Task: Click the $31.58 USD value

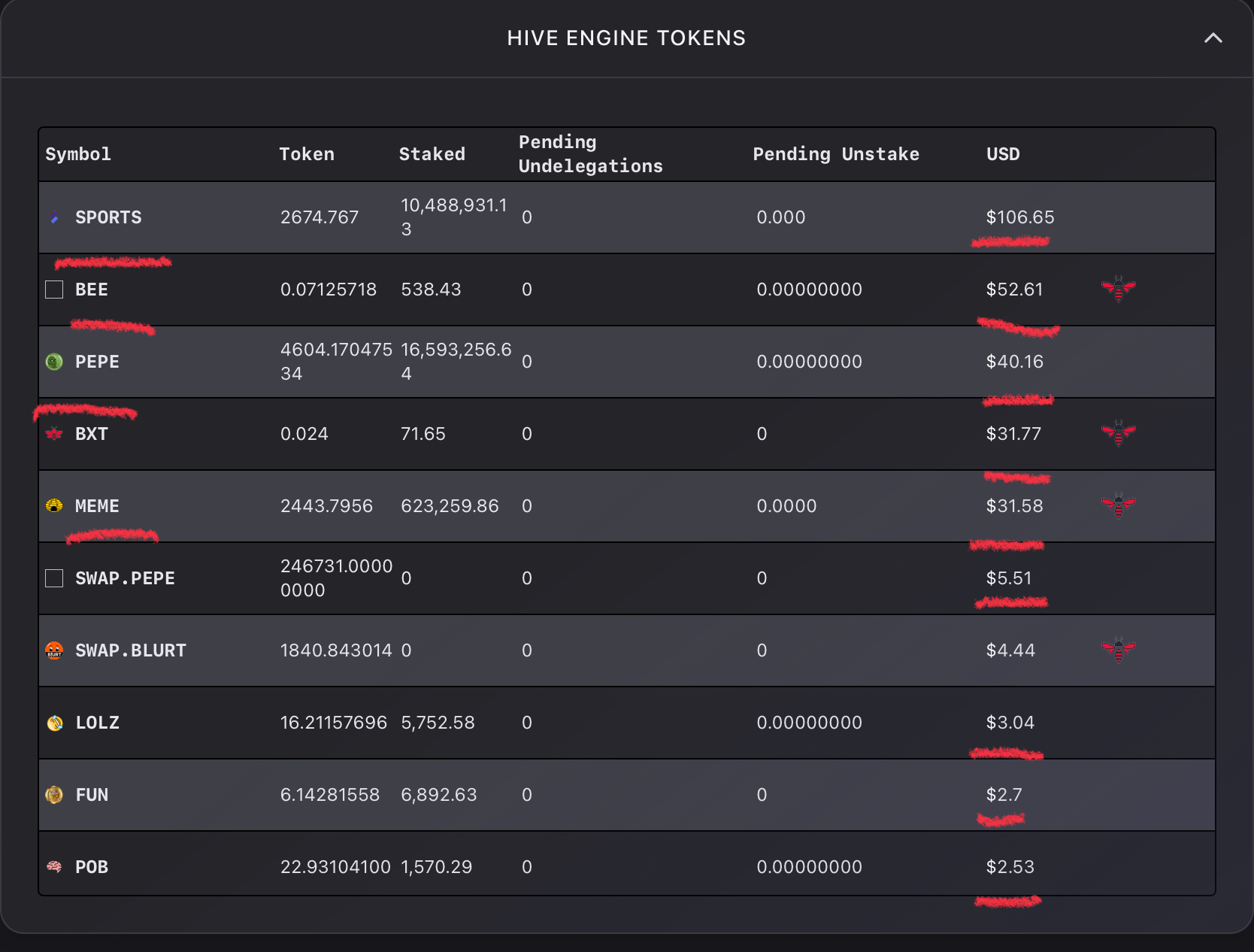Action: (1014, 506)
